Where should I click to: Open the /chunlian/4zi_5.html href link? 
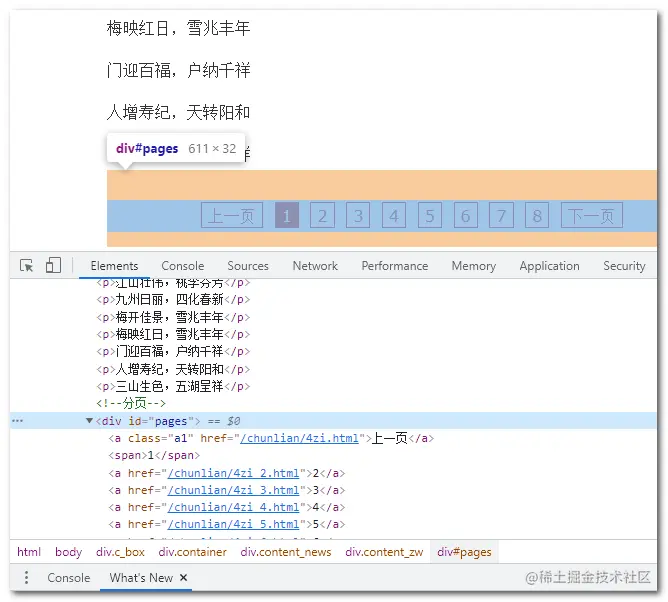pos(233,524)
